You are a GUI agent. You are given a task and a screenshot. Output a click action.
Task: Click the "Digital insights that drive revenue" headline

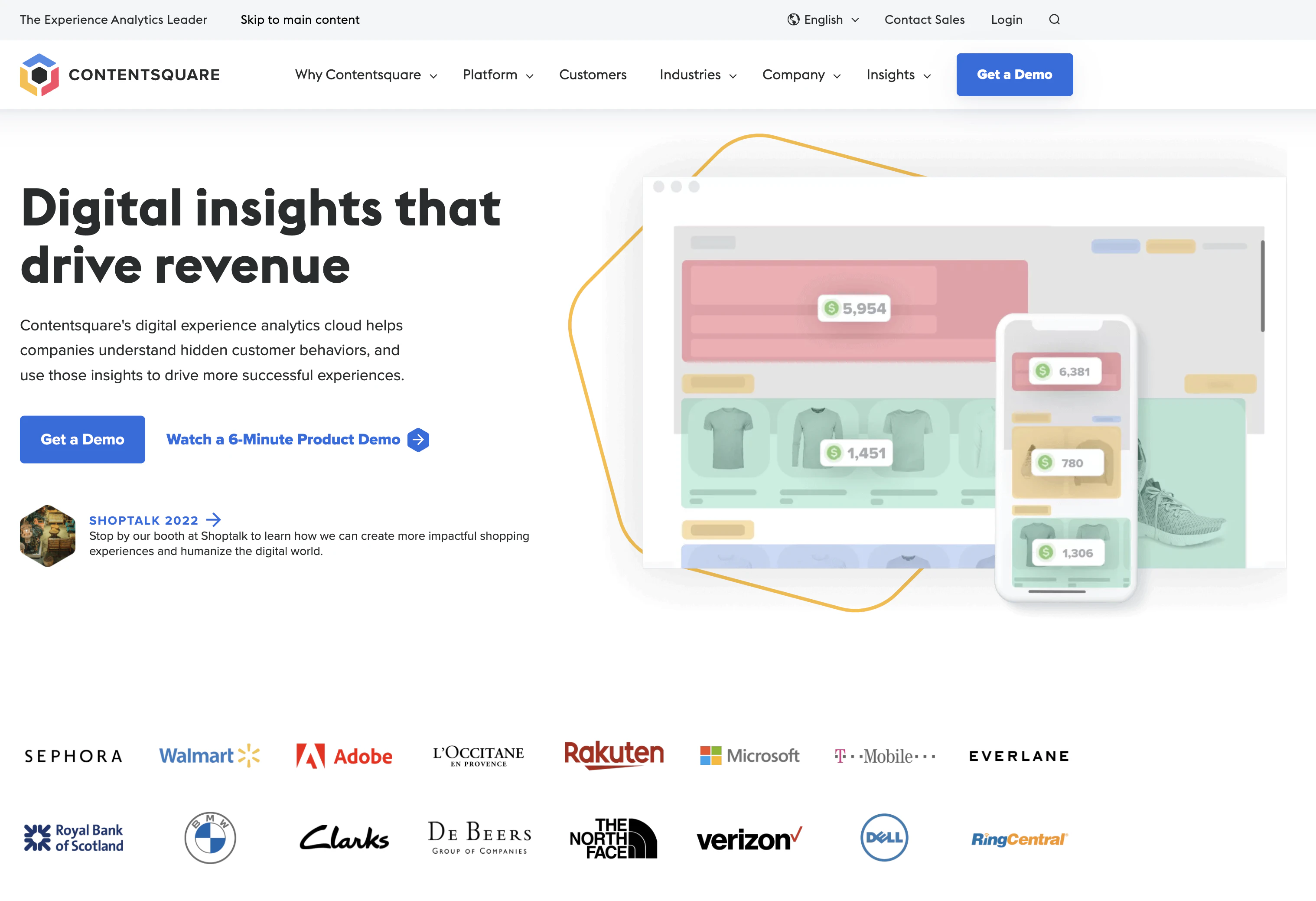(x=261, y=236)
